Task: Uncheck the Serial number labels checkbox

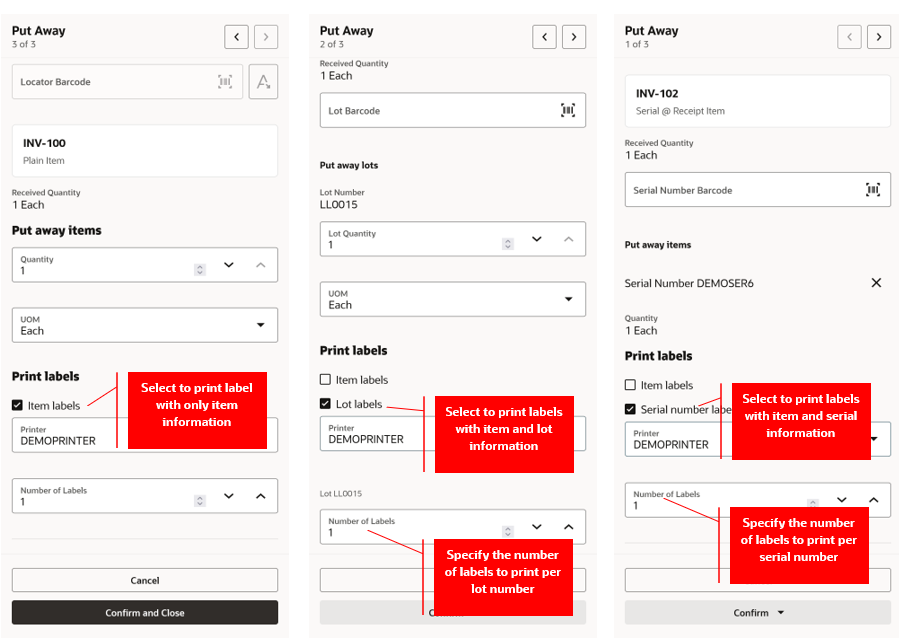Action: click(x=629, y=409)
